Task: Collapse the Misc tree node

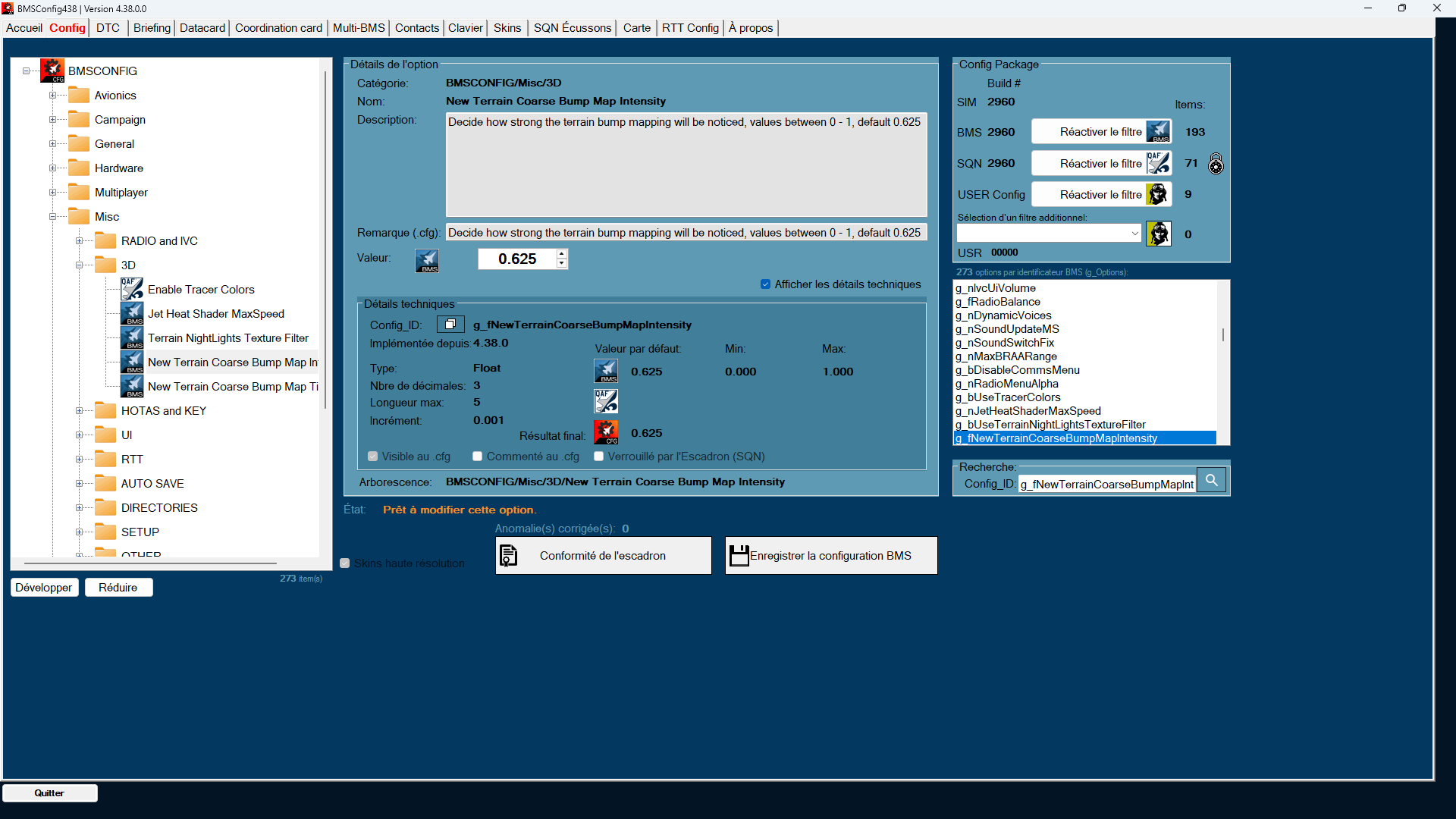Action: point(52,217)
